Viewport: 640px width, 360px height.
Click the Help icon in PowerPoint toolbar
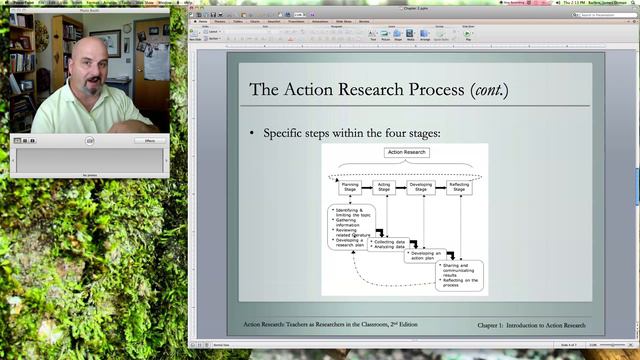[312, 15]
